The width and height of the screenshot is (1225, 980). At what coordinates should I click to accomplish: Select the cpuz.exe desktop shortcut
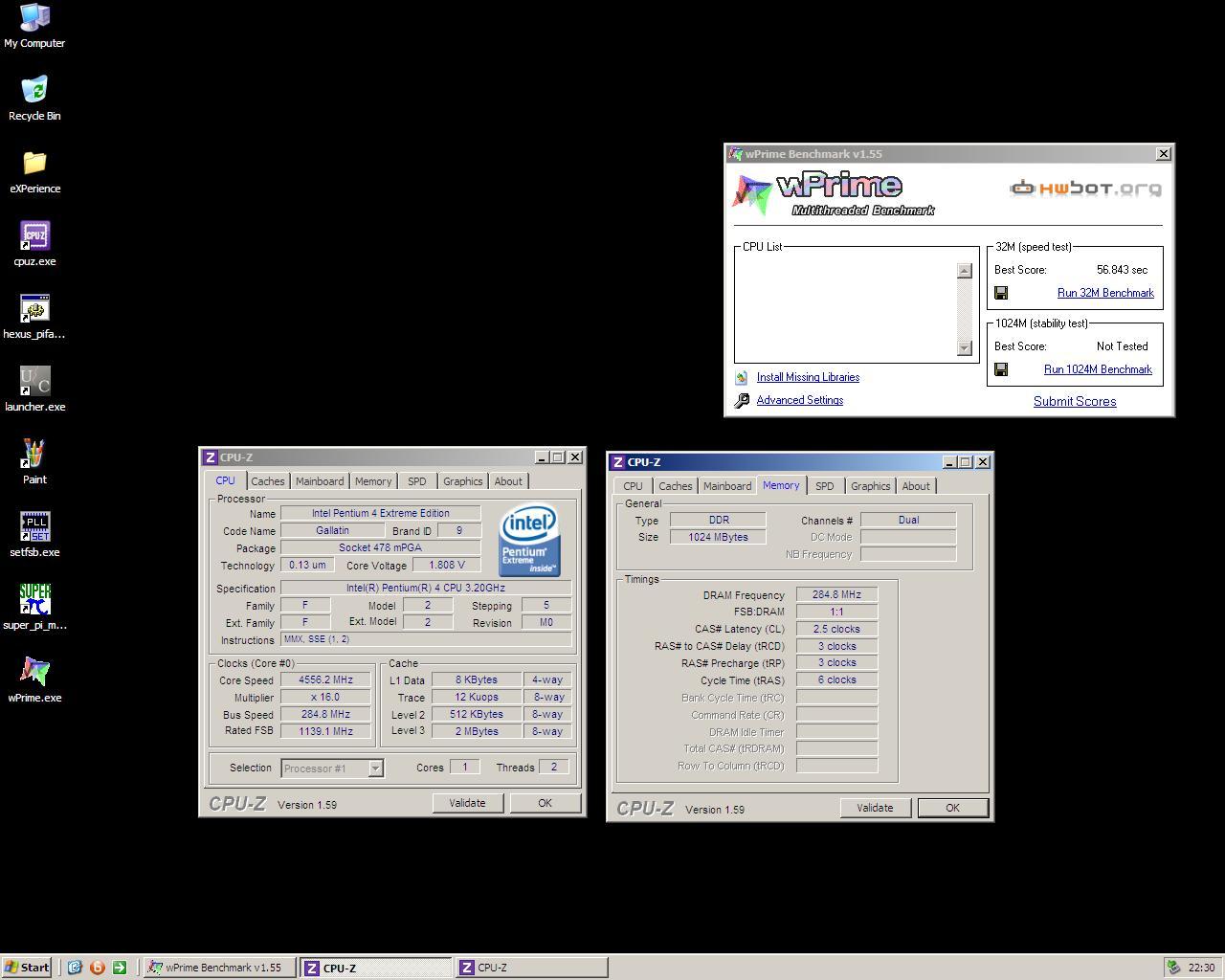[x=34, y=244]
